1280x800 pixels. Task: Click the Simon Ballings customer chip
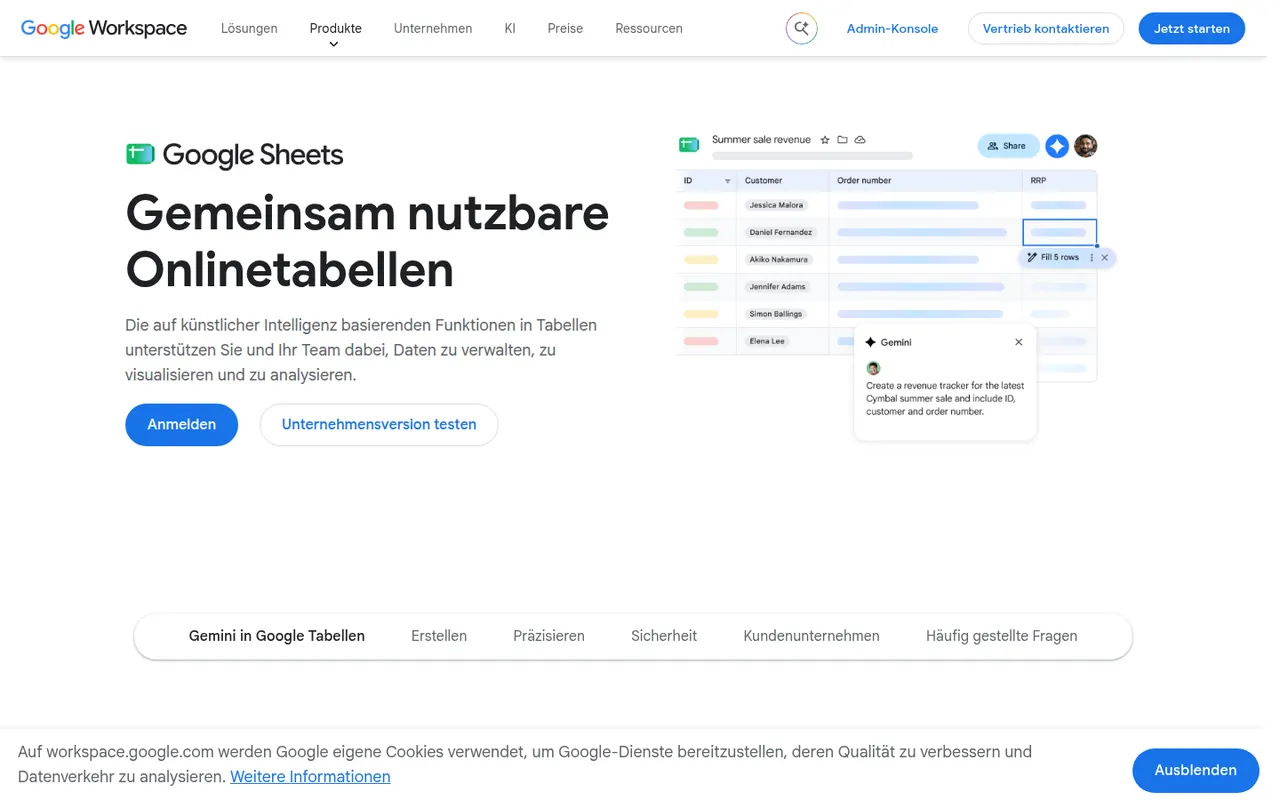point(776,314)
